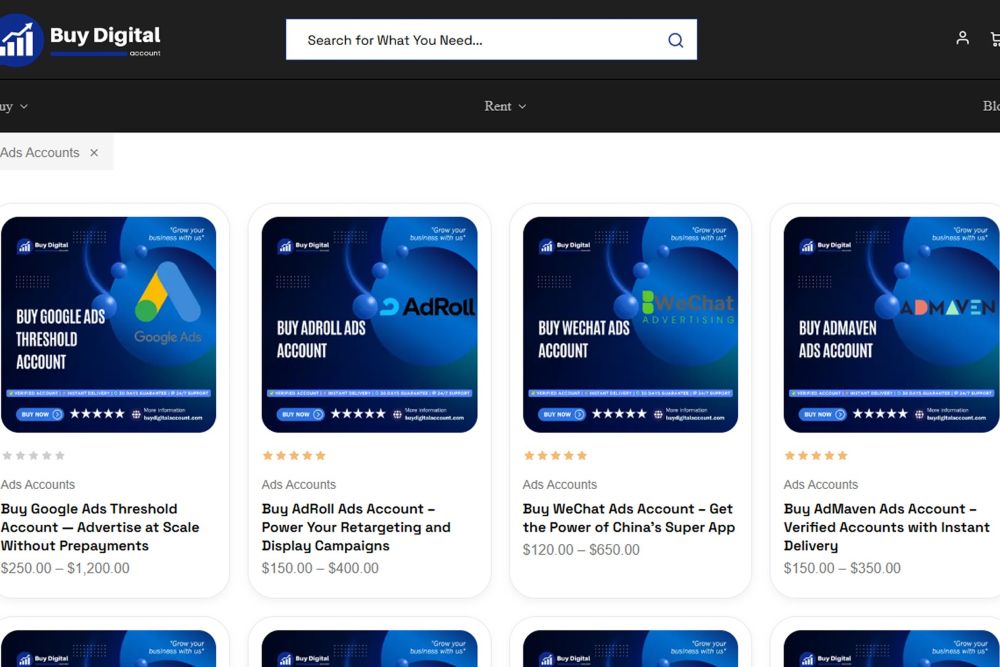Click the $250.00 – $1,200.00 price text
1000x667 pixels.
click(65, 568)
